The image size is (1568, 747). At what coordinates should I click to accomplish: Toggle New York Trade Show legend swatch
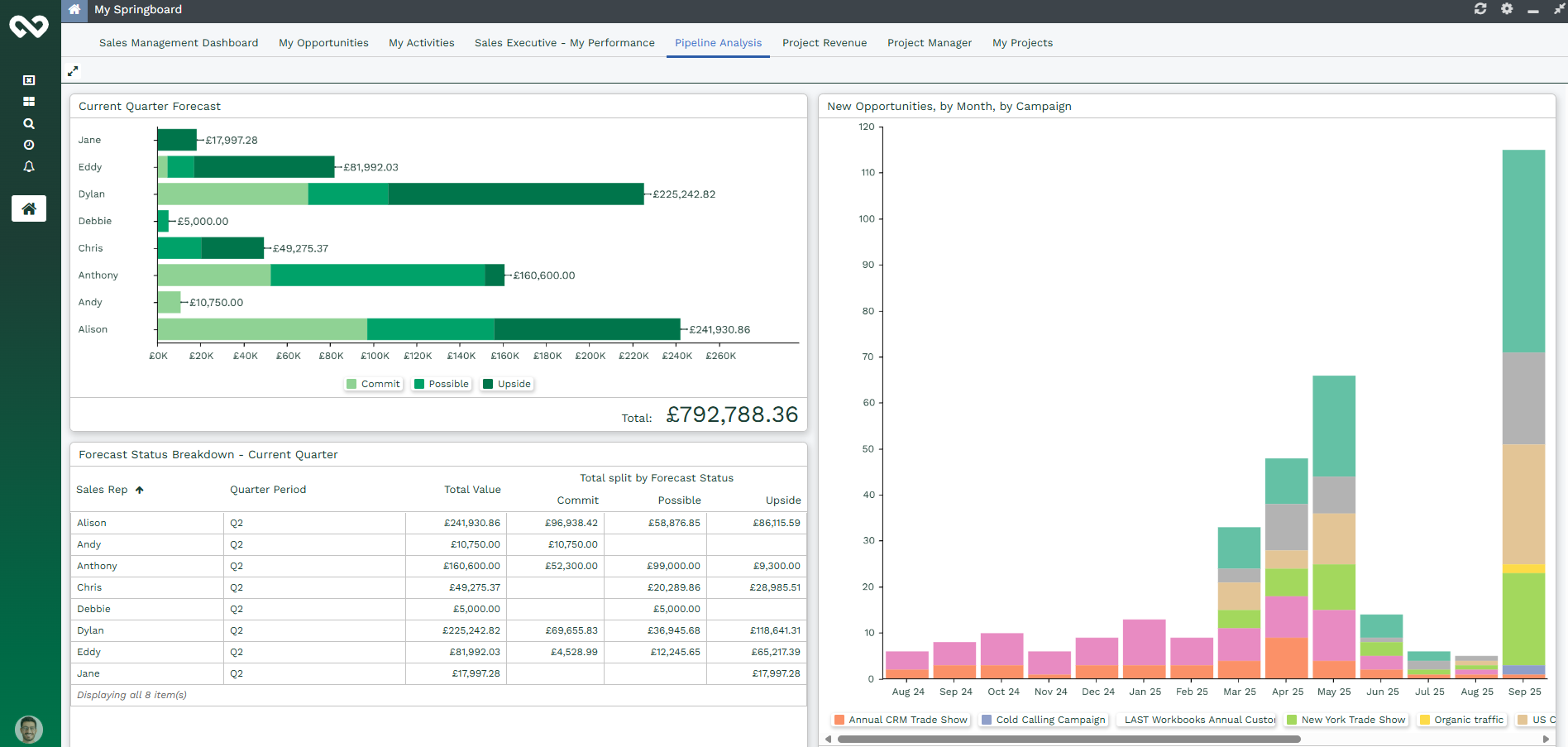click(x=1292, y=720)
